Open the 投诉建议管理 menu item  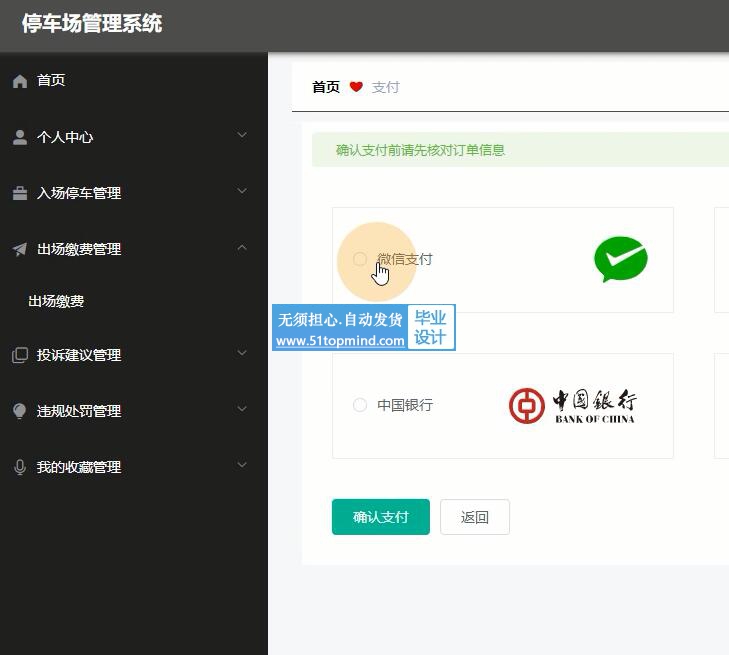(134, 355)
